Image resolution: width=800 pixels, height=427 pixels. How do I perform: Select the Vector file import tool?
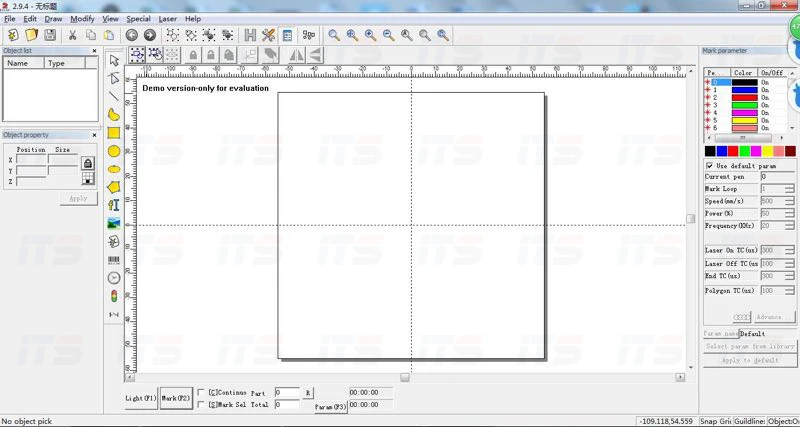114,242
